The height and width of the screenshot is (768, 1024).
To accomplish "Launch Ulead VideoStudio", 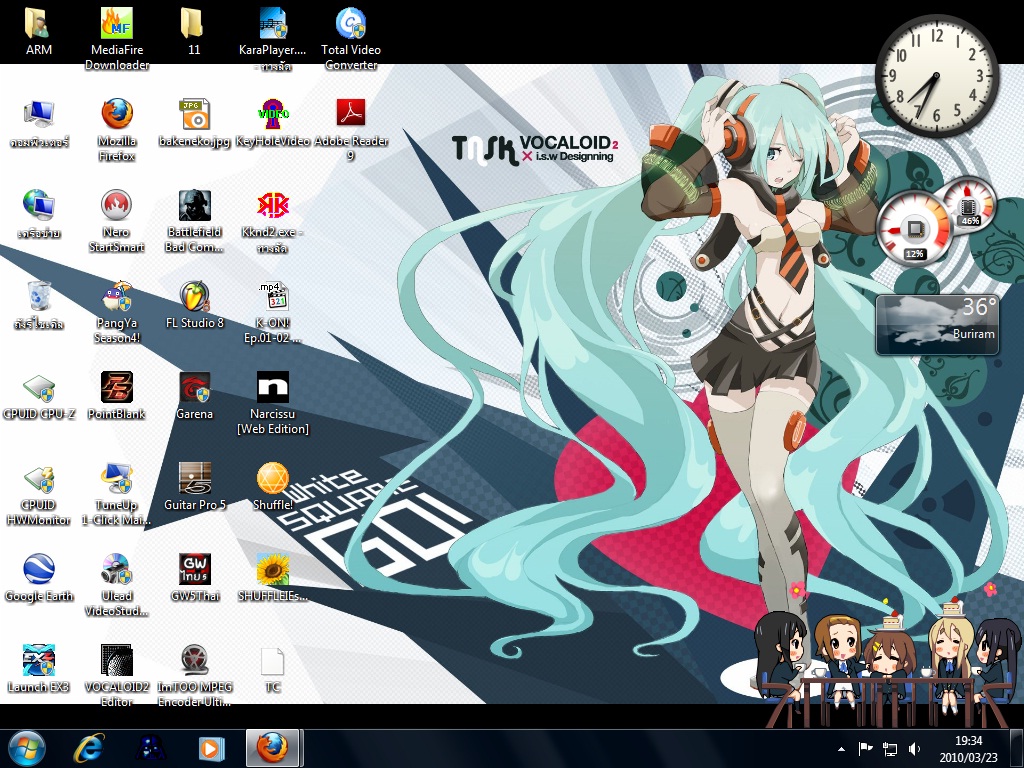I will pyautogui.click(x=117, y=584).
